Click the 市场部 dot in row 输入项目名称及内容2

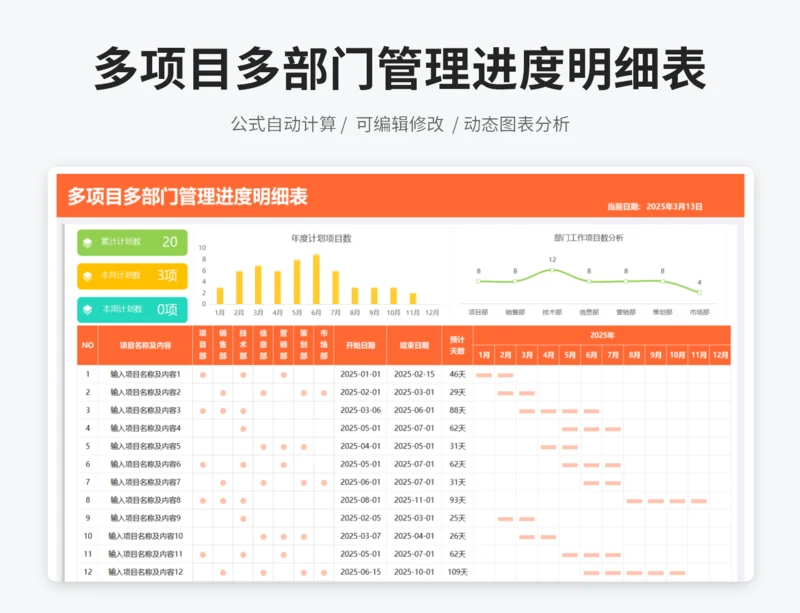coord(324,393)
